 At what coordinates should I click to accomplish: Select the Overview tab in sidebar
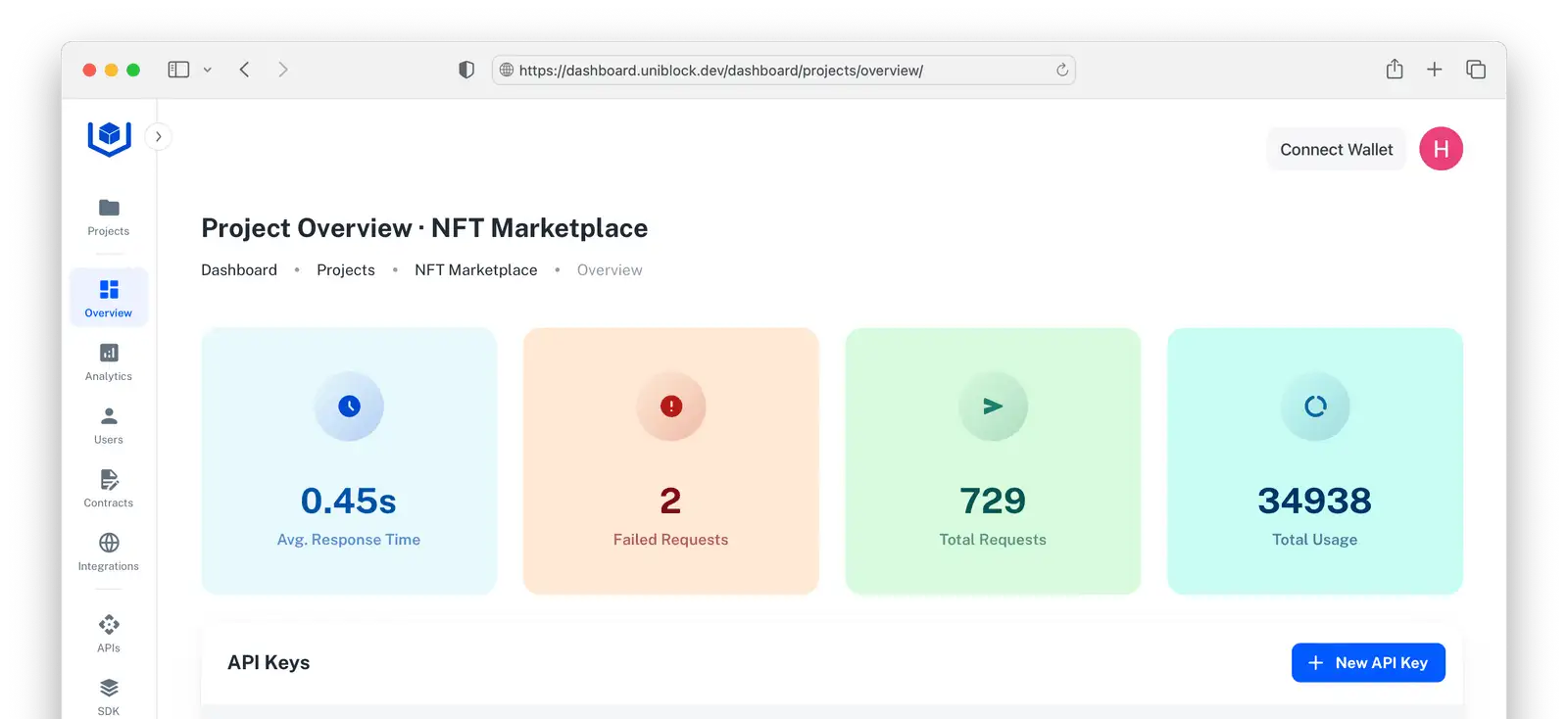click(x=109, y=298)
